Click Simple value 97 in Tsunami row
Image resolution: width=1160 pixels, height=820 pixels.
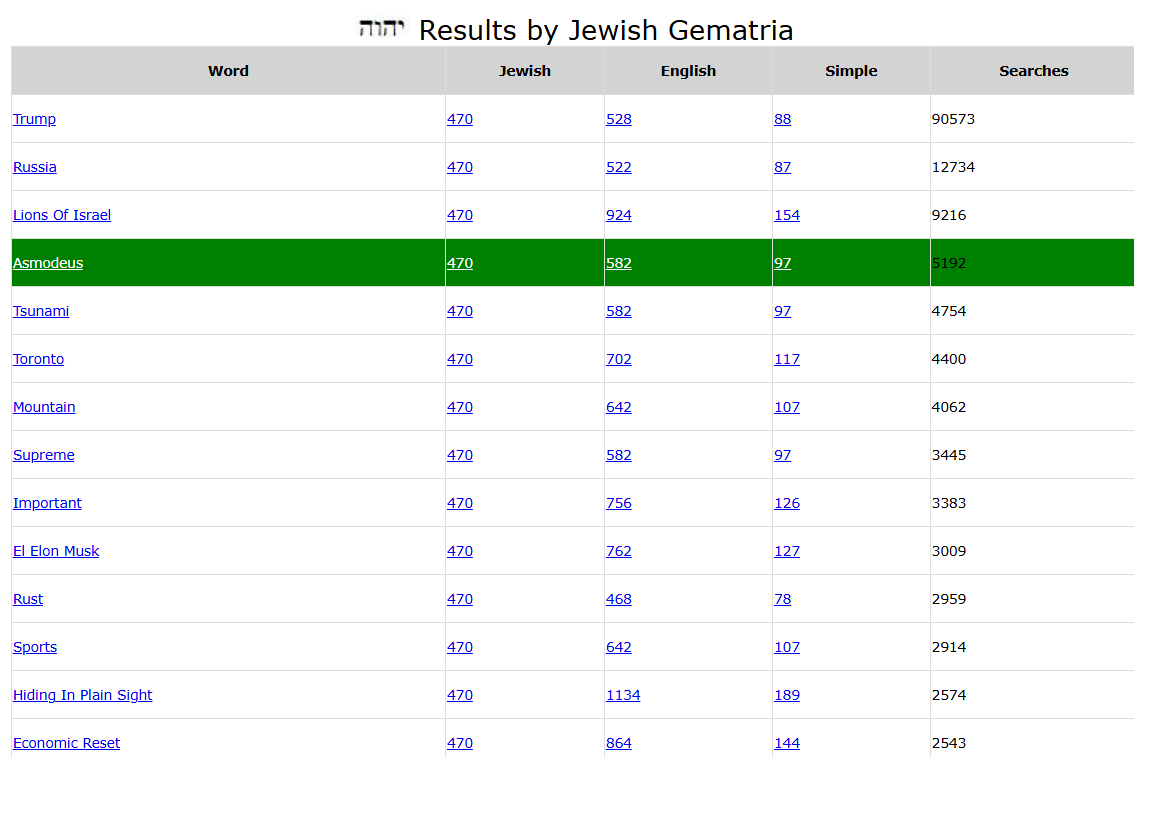pos(783,312)
